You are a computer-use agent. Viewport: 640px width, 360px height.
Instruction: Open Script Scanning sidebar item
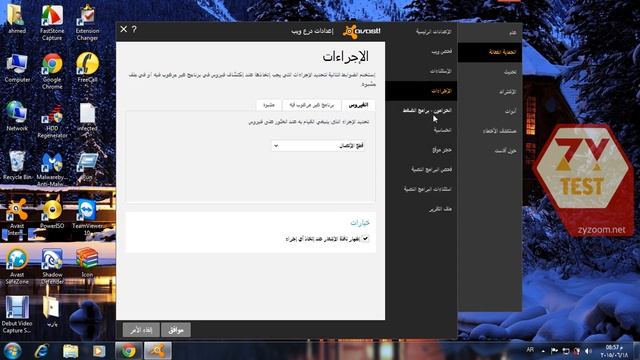421,169
